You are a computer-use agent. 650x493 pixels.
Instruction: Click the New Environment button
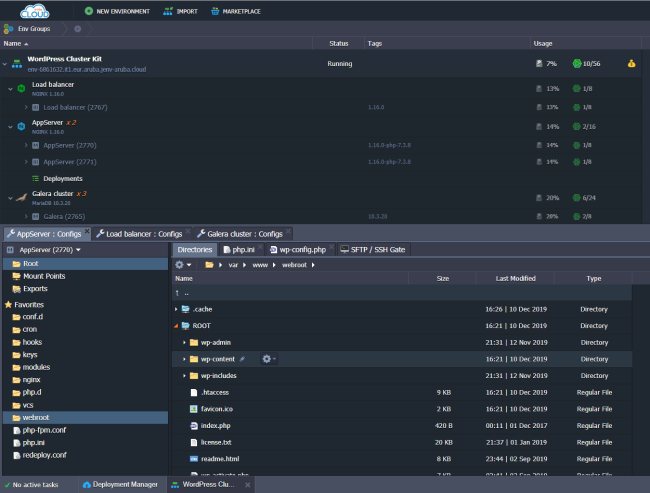coord(117,11)
